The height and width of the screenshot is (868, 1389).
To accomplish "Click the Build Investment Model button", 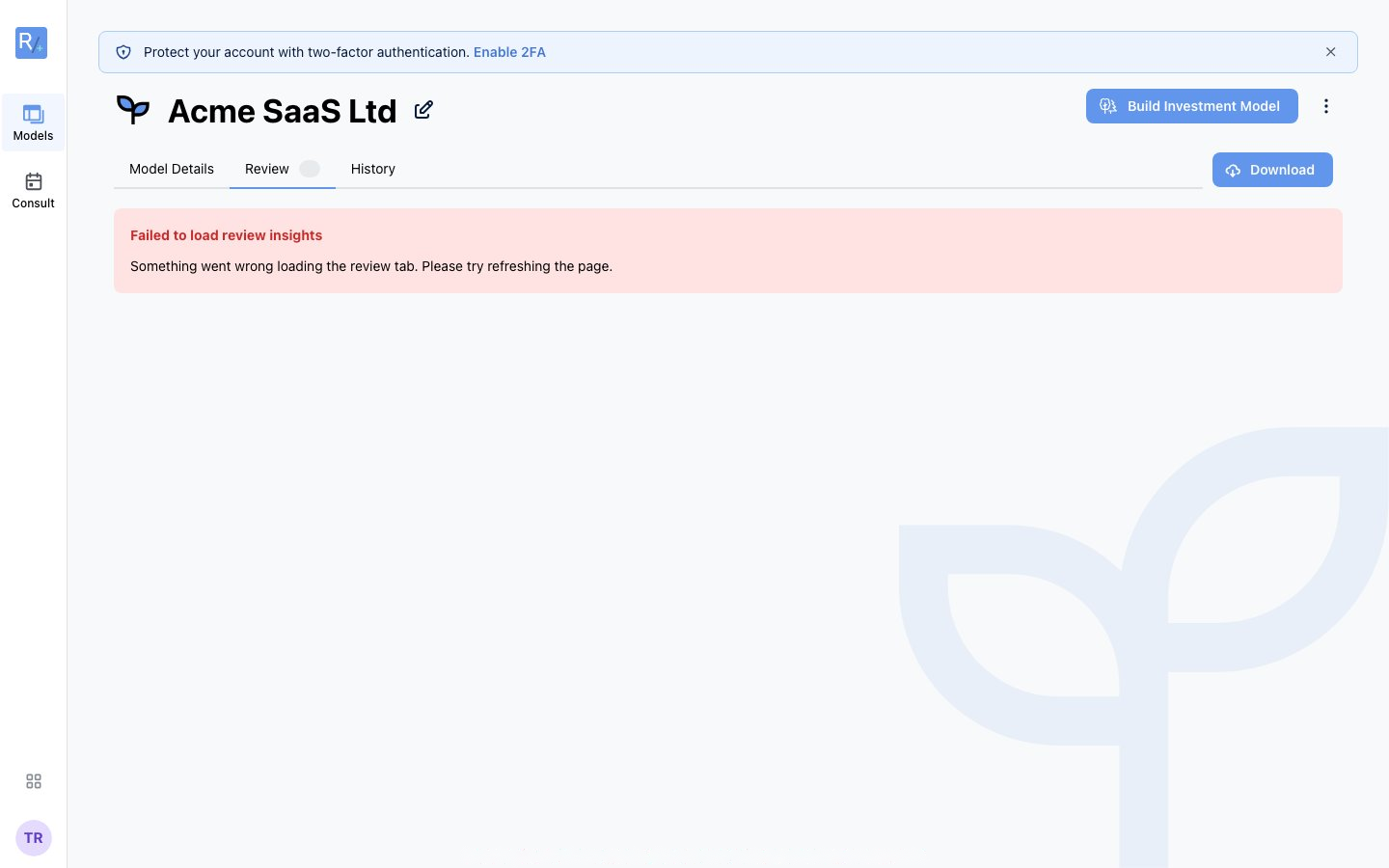I will (1192, 106).
